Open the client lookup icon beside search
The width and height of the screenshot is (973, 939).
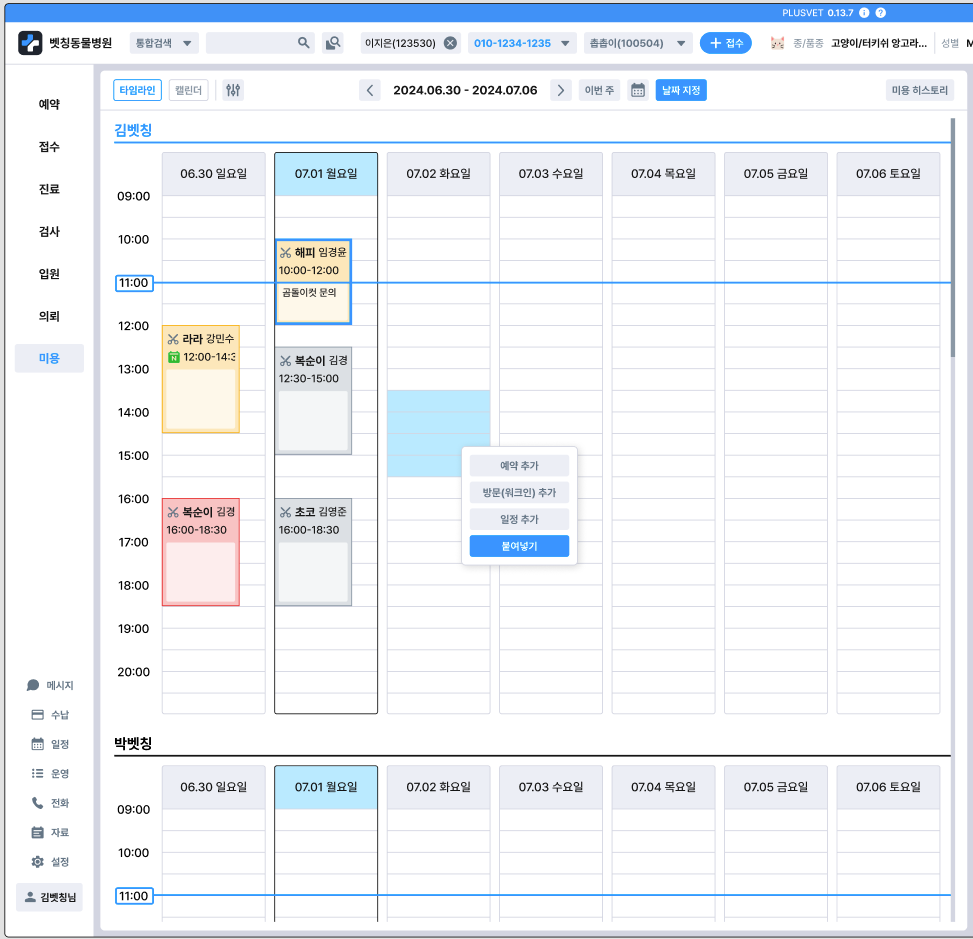[333, 43]
